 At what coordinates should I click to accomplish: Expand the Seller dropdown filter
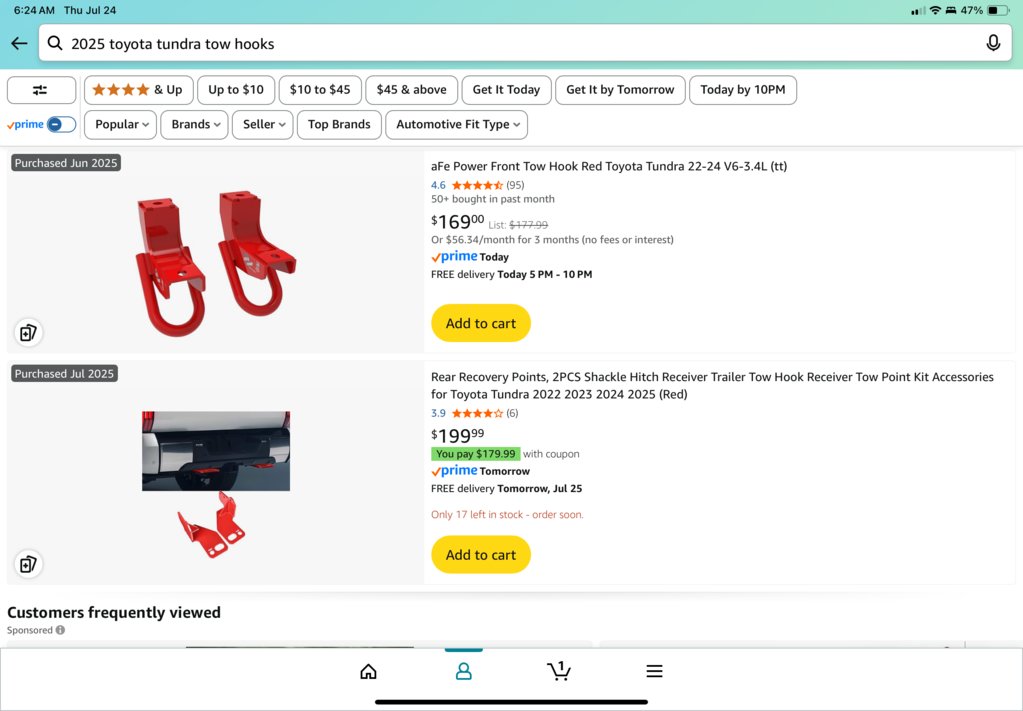[x=263, y=125]
